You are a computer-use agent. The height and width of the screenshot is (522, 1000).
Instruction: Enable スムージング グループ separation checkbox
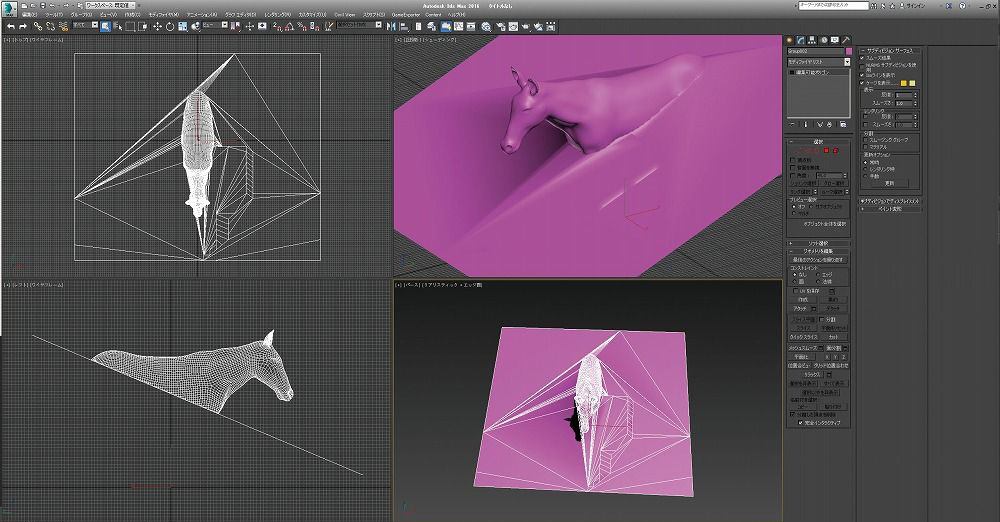tap(865, 140)
